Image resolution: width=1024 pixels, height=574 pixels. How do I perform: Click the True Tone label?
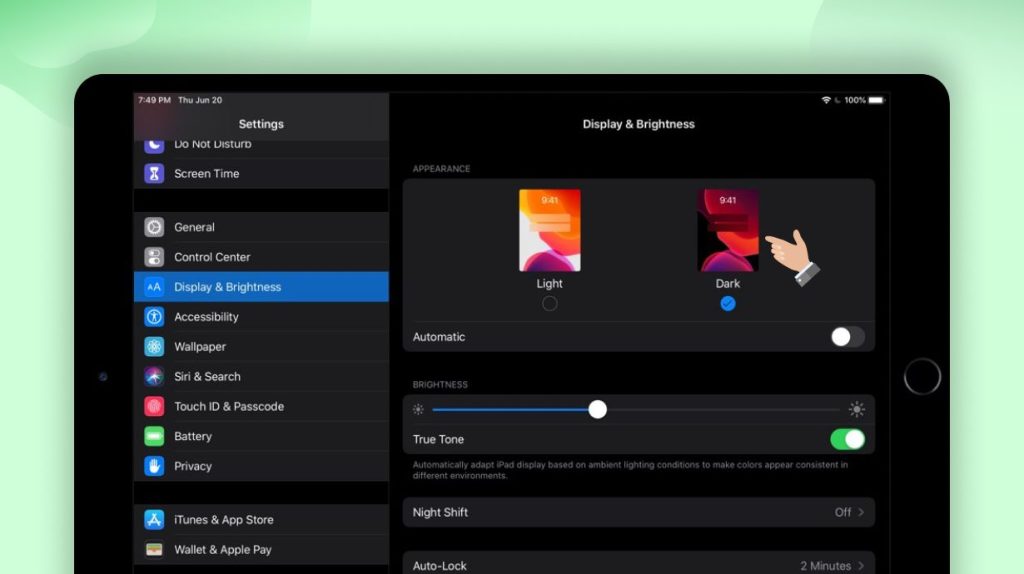438,439
